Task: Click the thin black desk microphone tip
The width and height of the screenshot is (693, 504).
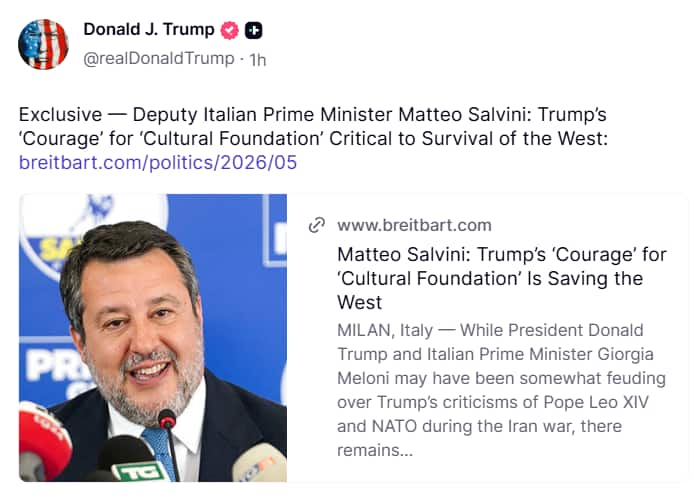Action: [x=167, y=419]
